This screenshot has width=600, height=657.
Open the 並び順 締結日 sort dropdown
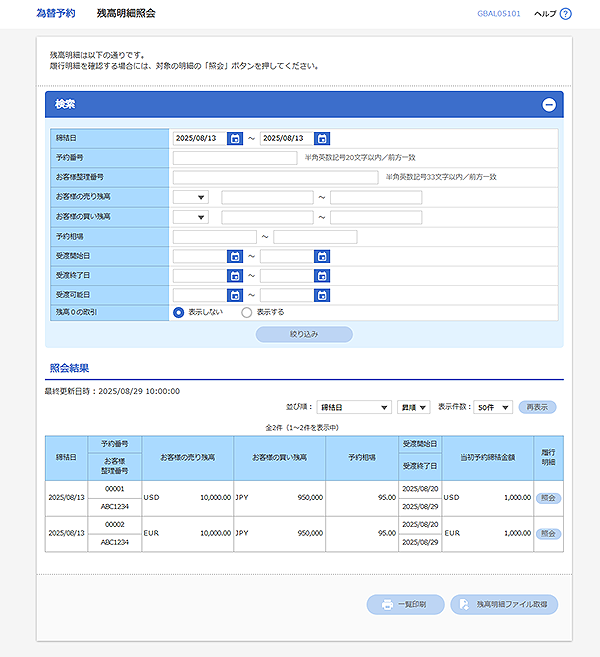(354, 407)
